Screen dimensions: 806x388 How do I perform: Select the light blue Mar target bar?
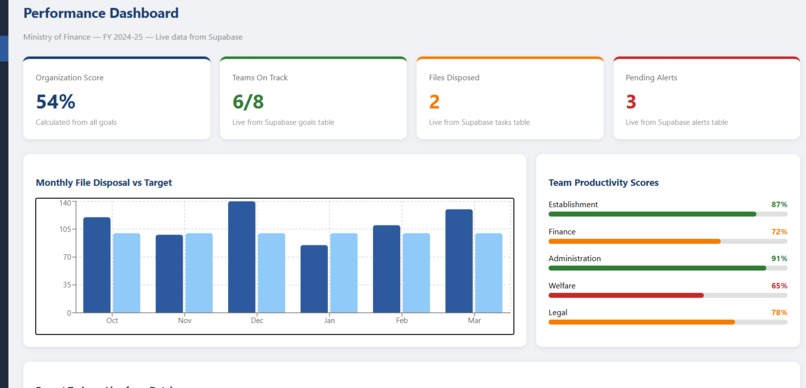click(489, 273)
